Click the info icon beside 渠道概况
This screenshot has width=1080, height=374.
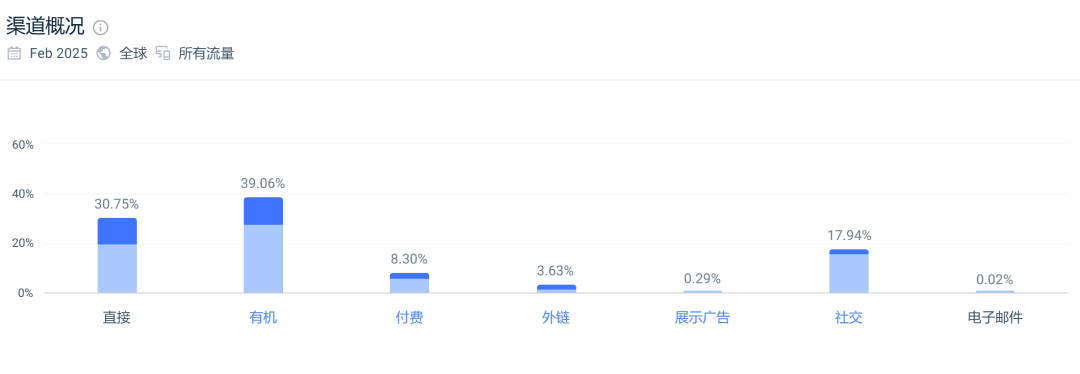tap(101, 28)
